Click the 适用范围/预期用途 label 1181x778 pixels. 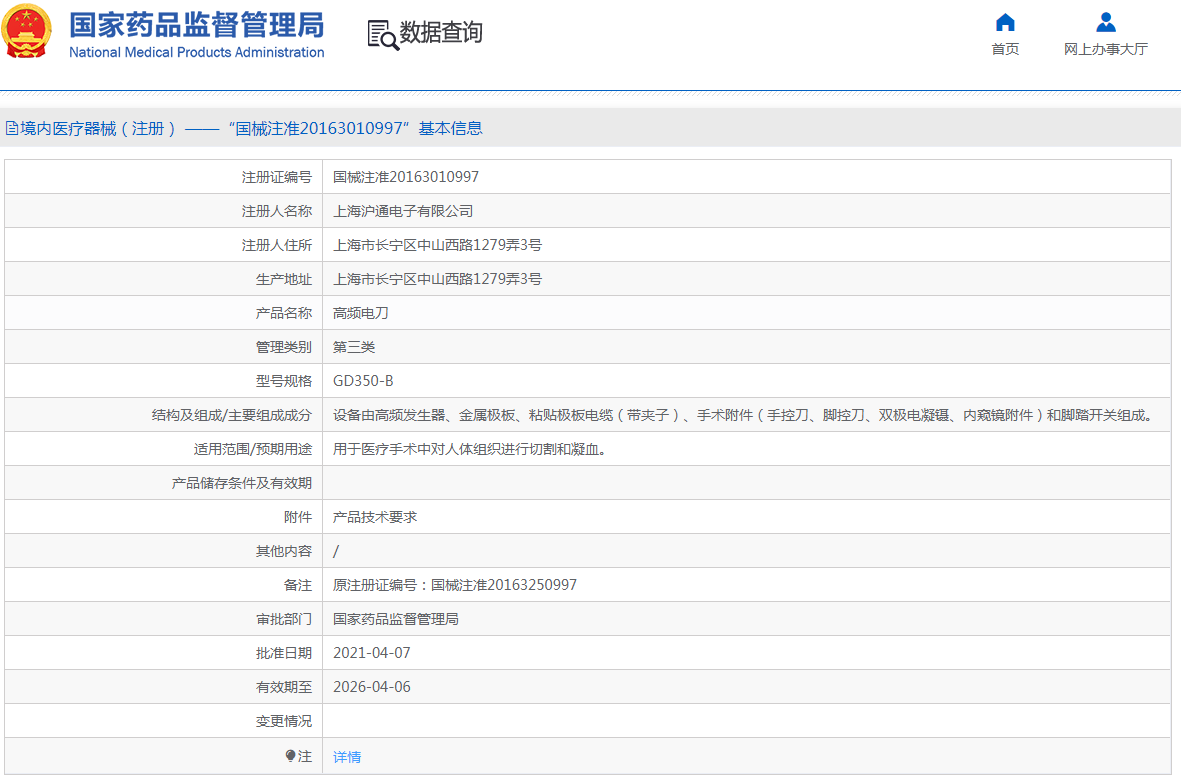coord(252,450)
